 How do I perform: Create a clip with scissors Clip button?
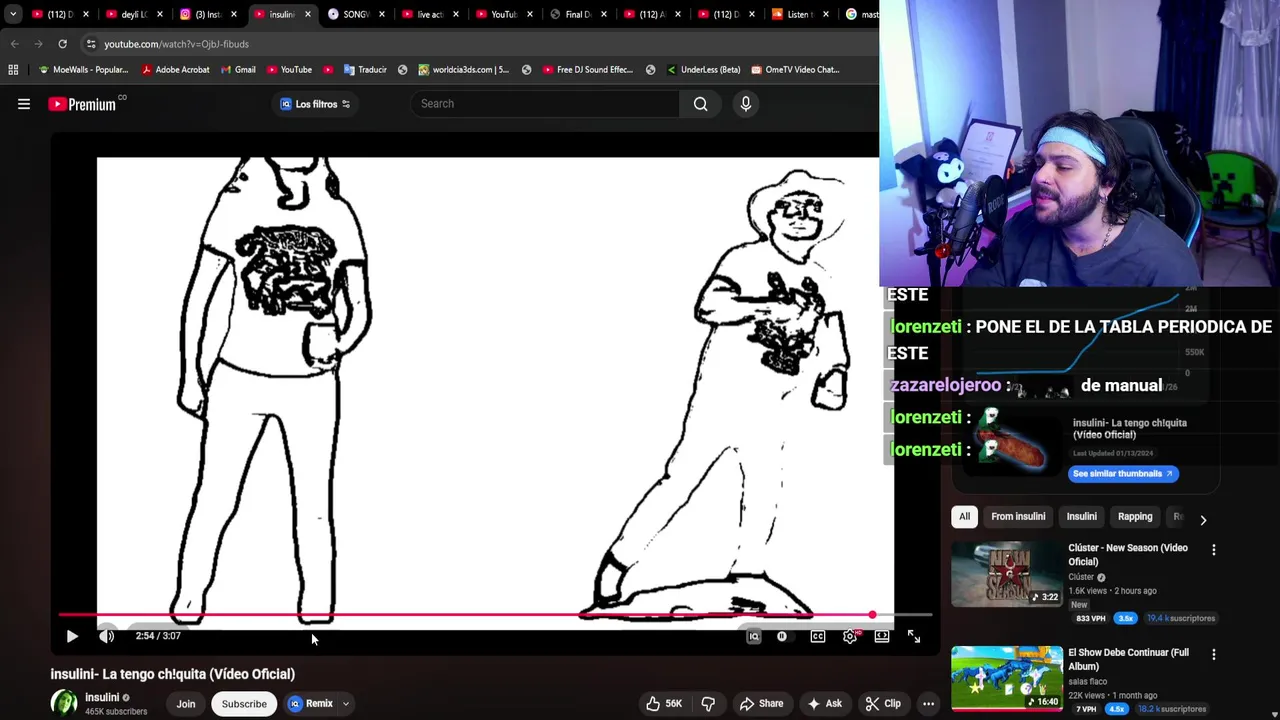883,704
